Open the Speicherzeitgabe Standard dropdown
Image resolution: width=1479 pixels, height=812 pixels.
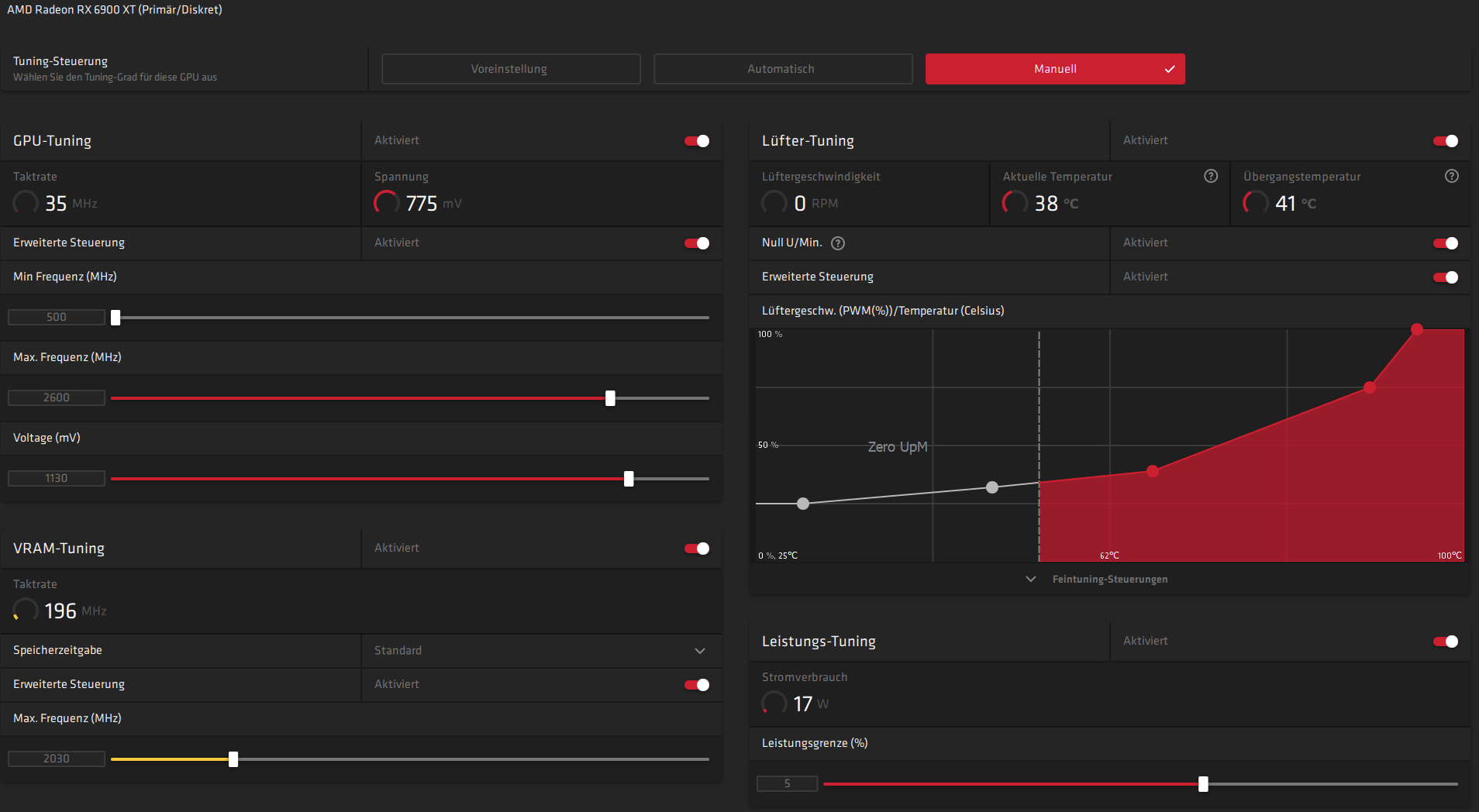click(541, 651)
